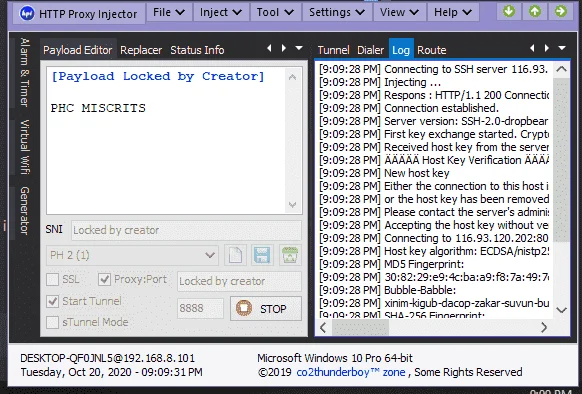582x394 pixels.
Task: Open the Tool menu
Action: (x=275, y=12)
